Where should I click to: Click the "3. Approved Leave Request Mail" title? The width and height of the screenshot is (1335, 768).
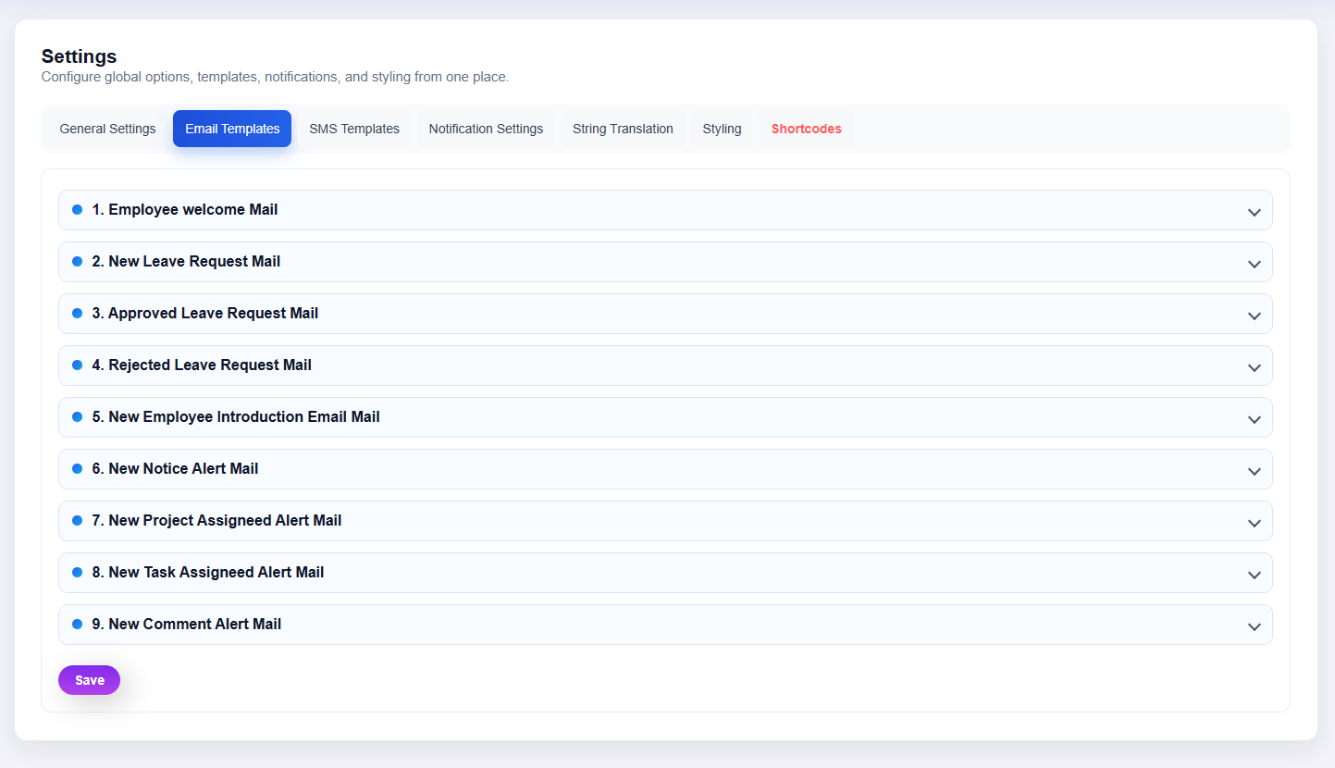[205, 314]
